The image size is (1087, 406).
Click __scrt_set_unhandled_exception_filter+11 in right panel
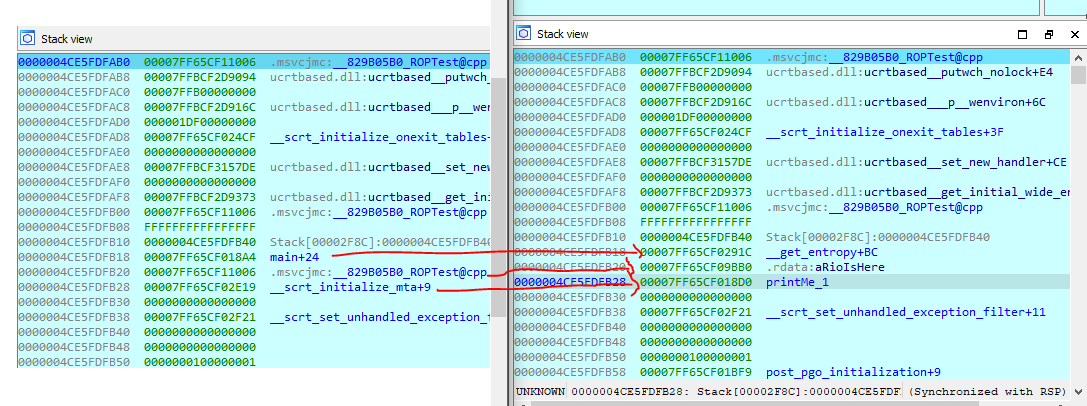click(x=905, y=312)
